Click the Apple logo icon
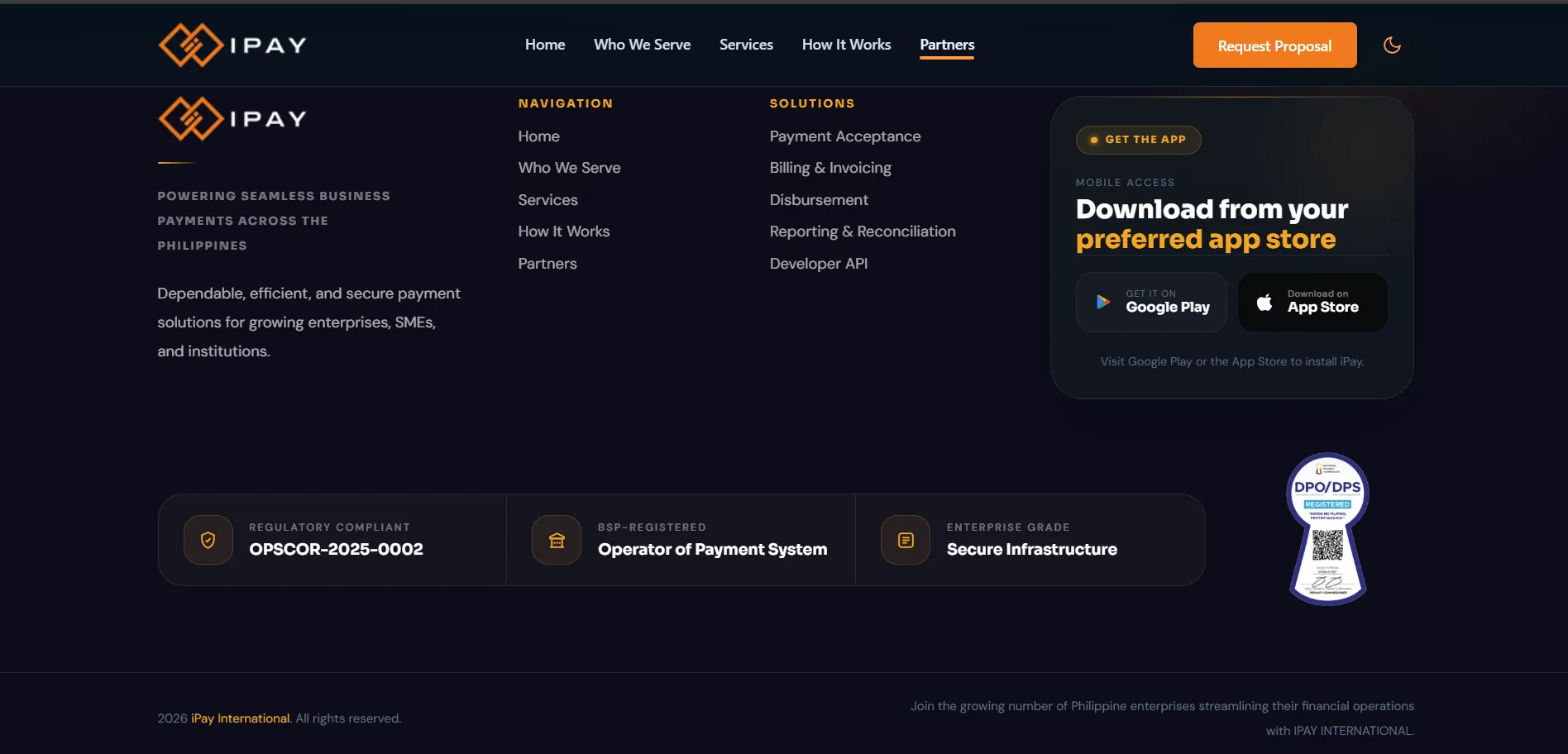 point(1264,303)
